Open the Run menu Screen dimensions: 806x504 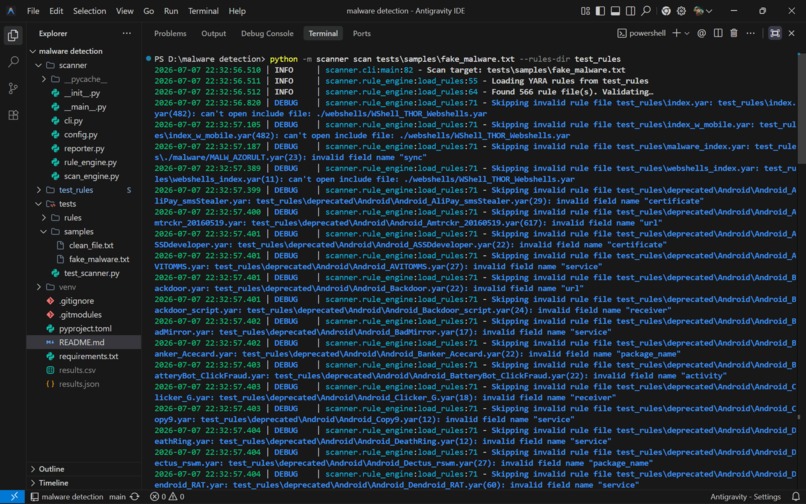(171, 11)
